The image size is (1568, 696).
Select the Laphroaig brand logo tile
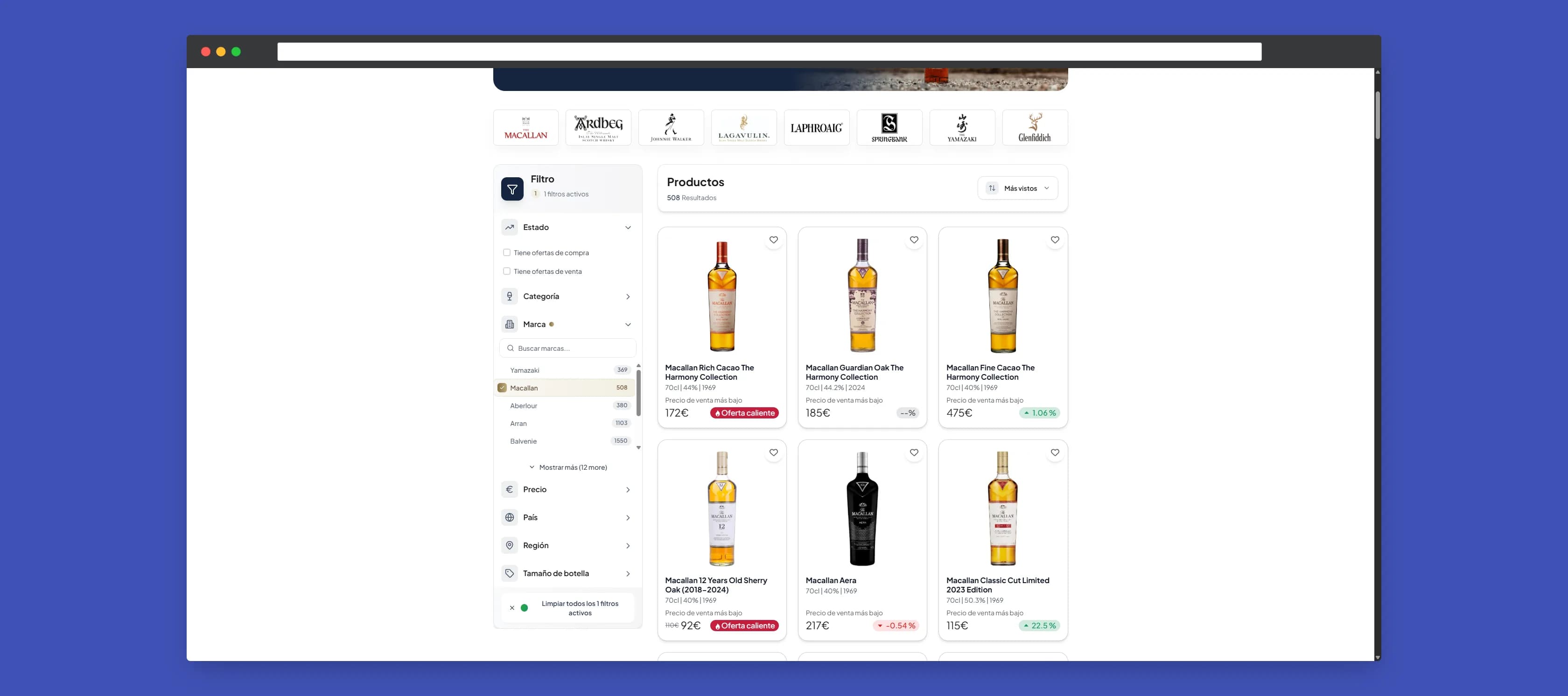(x=816, y=128)
